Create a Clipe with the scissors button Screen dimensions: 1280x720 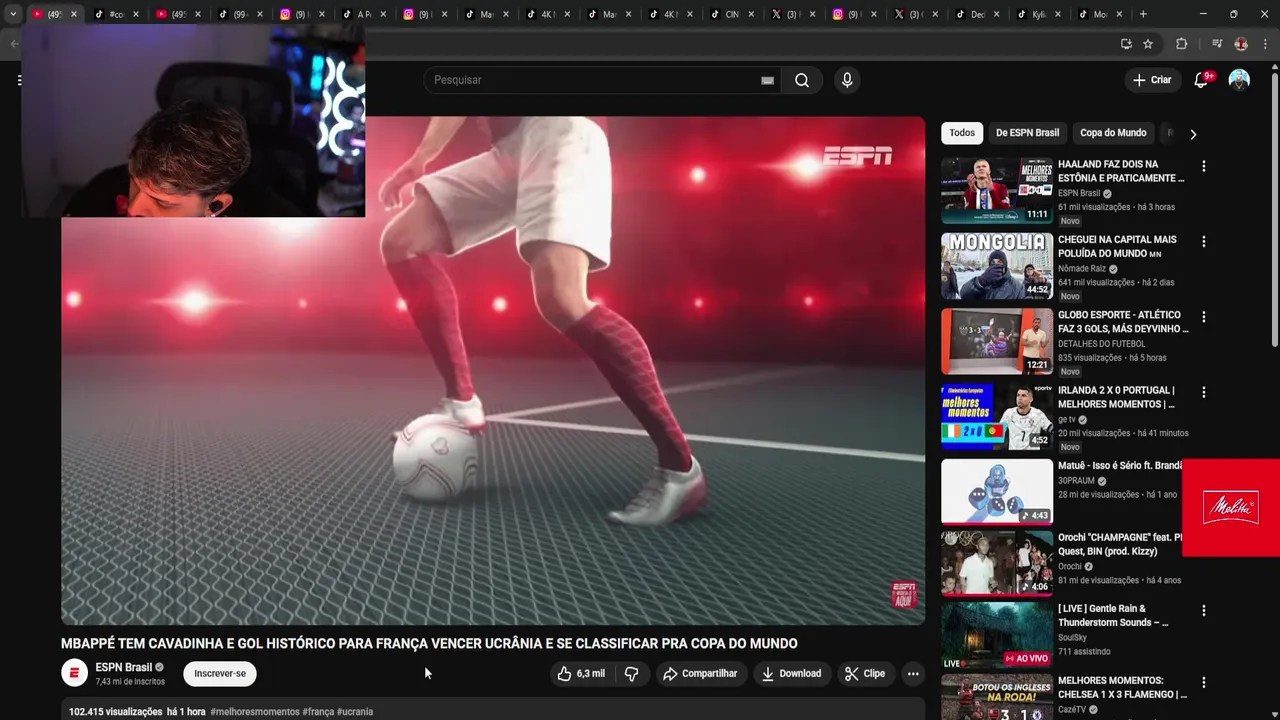pos(865,674)
